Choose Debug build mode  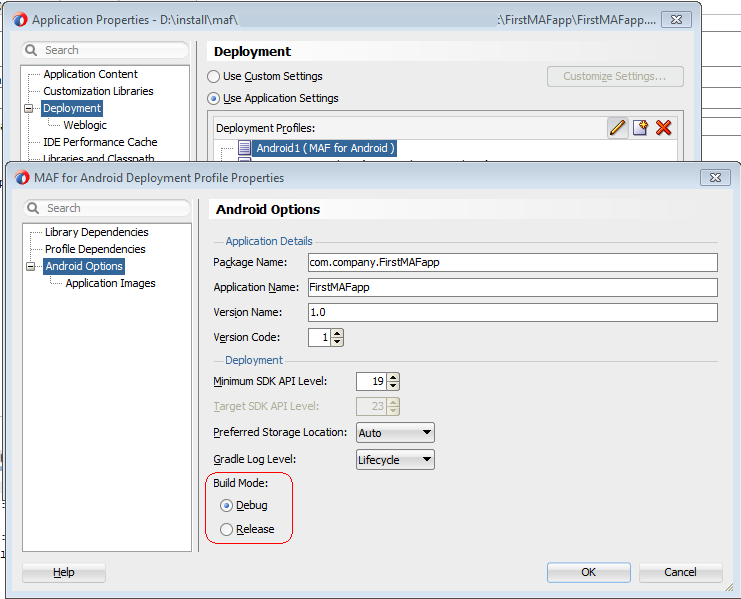pyautogui.click(x=226, y=505)
